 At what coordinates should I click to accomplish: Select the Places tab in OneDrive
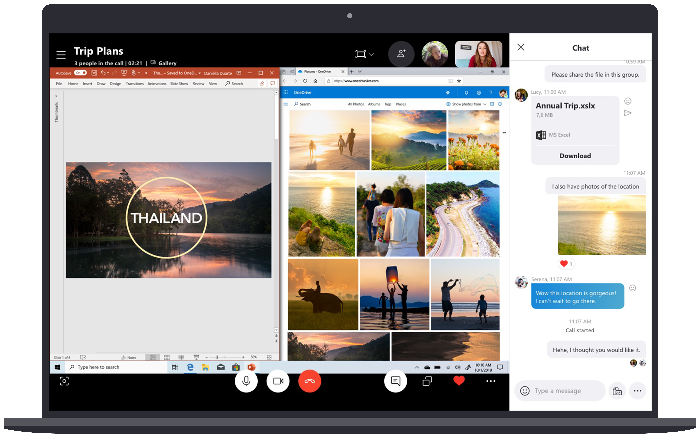tap(401, 104)
